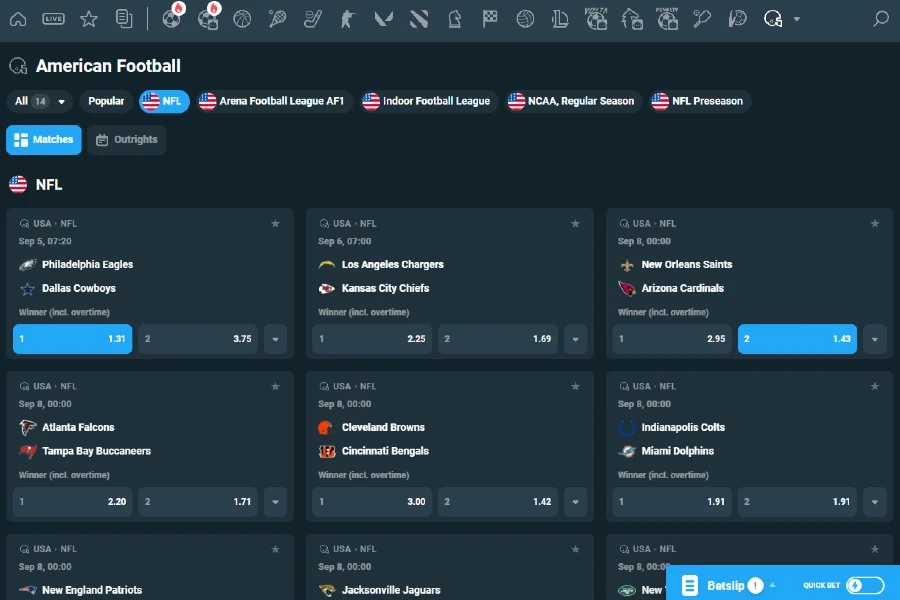Open the checkered flag racing icon
Viewport: 900px width, 600px height.
(490, 19)
